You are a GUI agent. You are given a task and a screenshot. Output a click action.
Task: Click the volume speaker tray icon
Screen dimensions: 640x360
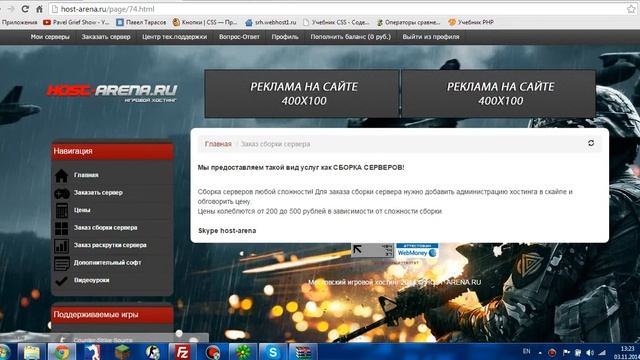coord(590,352)
